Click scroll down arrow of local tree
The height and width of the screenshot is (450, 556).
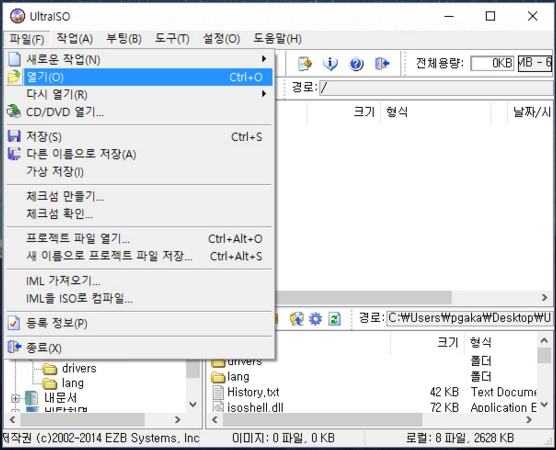pos(193,404)
